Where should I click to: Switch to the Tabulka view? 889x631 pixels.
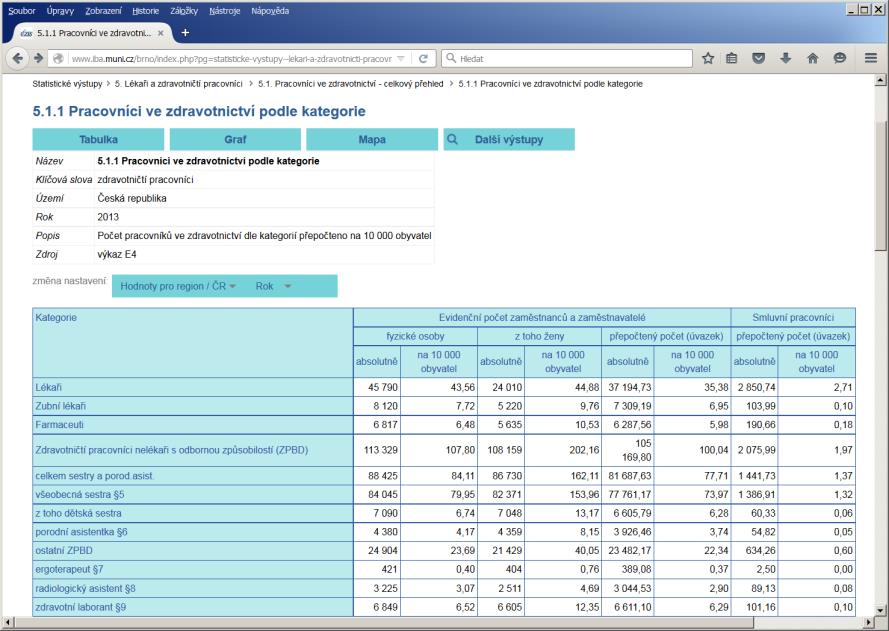pos(98,139)
